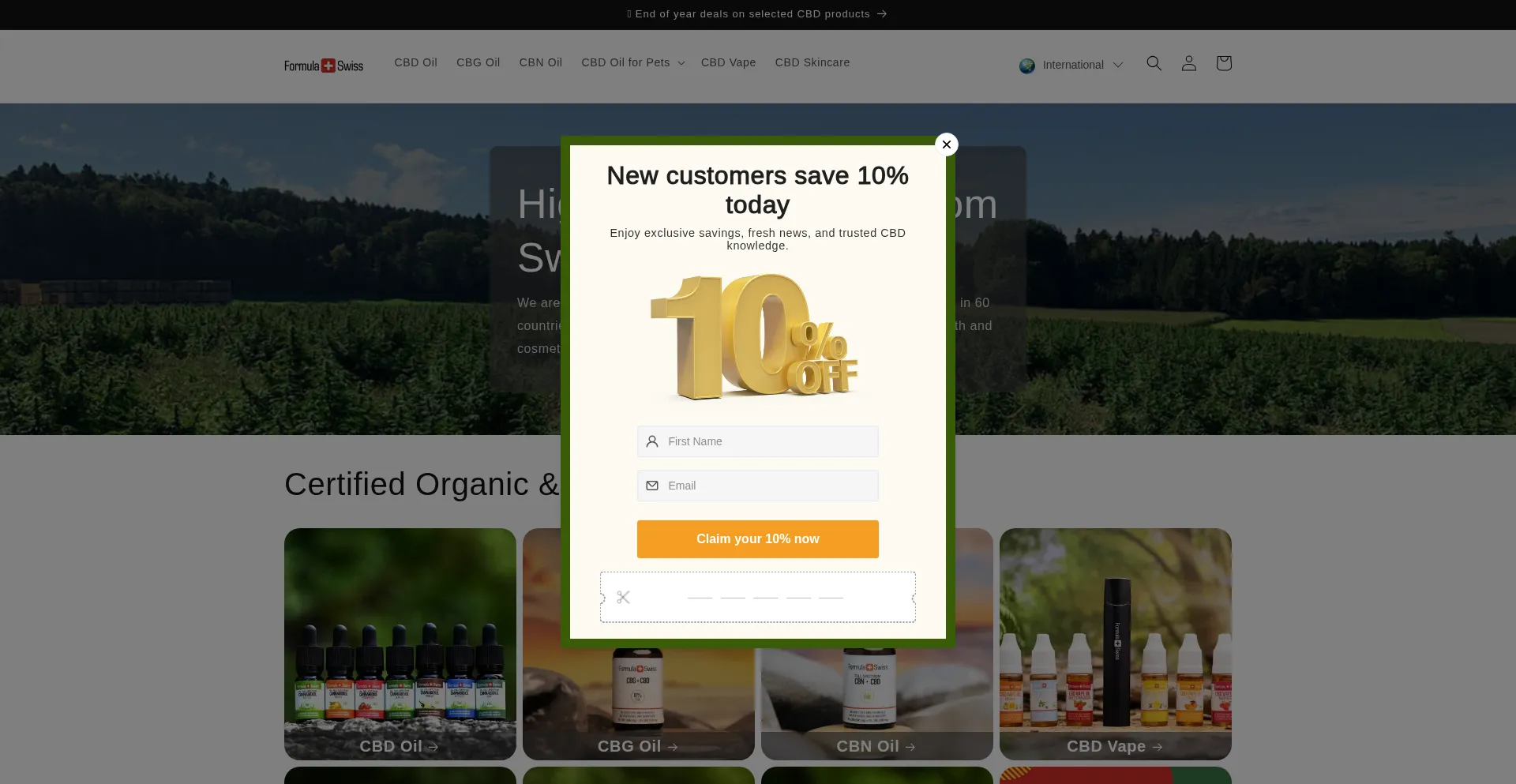The image size is (1516, 784).
Task: Open the CBD Oil menu item
Action: coord(415,62)
